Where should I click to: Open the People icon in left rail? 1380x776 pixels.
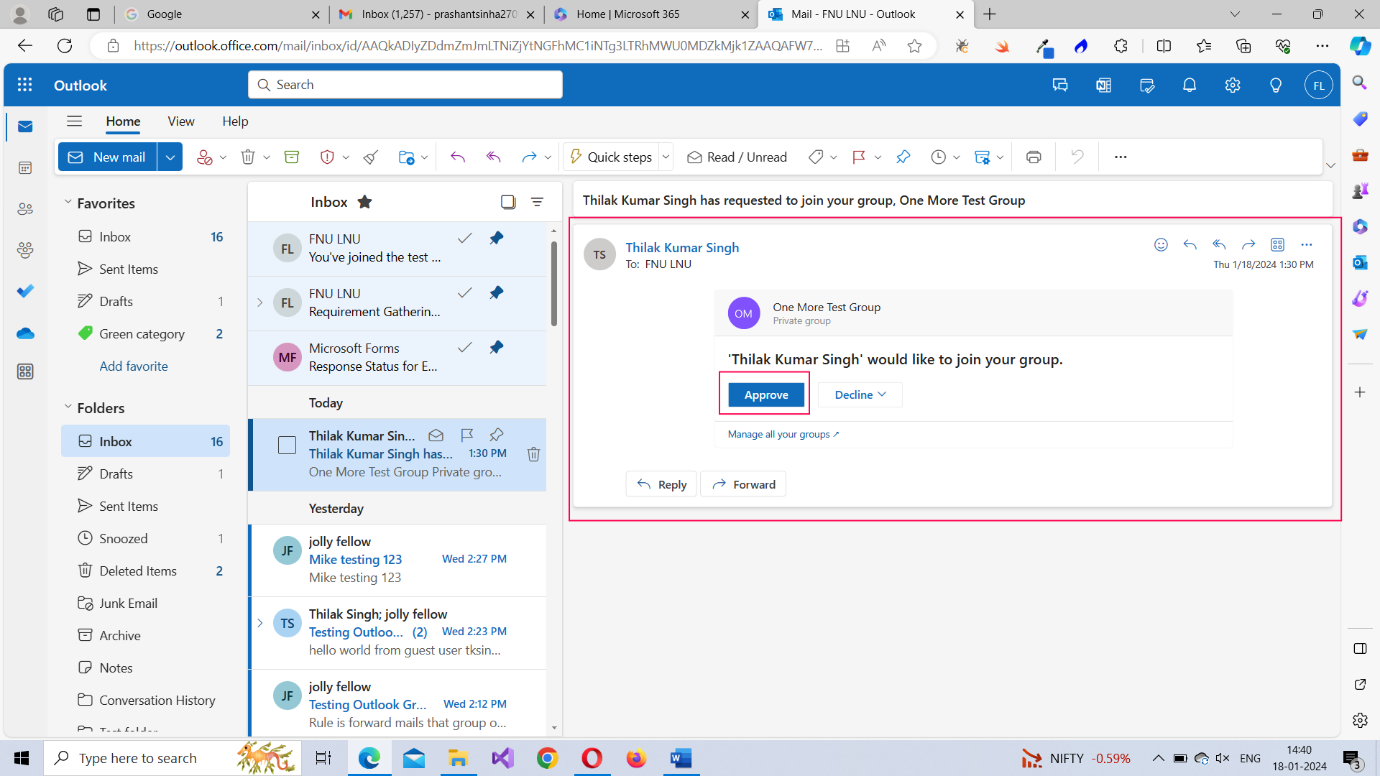(x=25, y=209)
